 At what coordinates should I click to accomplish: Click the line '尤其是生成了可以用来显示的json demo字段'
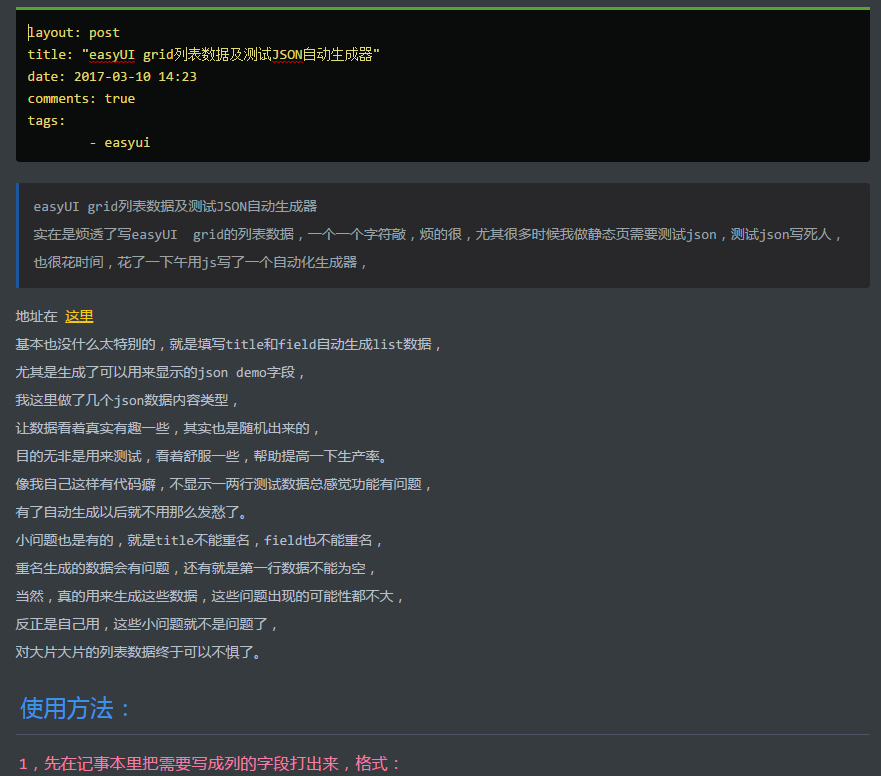tap(160, 373)
